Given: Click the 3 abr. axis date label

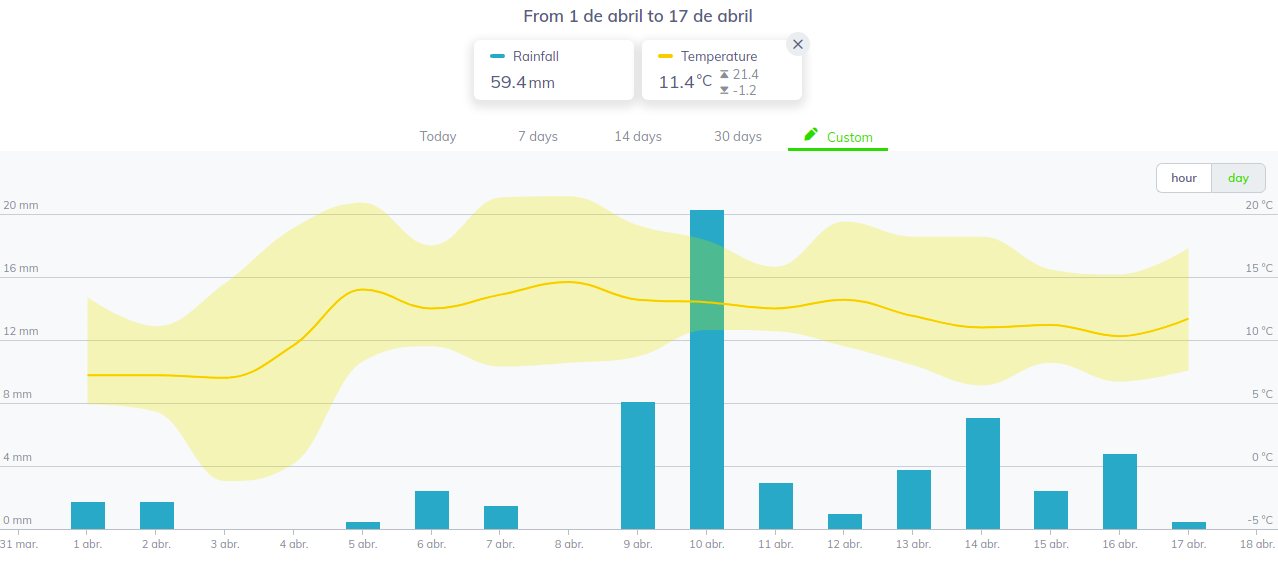Looking at the screenshot, I should coord(225,544).
